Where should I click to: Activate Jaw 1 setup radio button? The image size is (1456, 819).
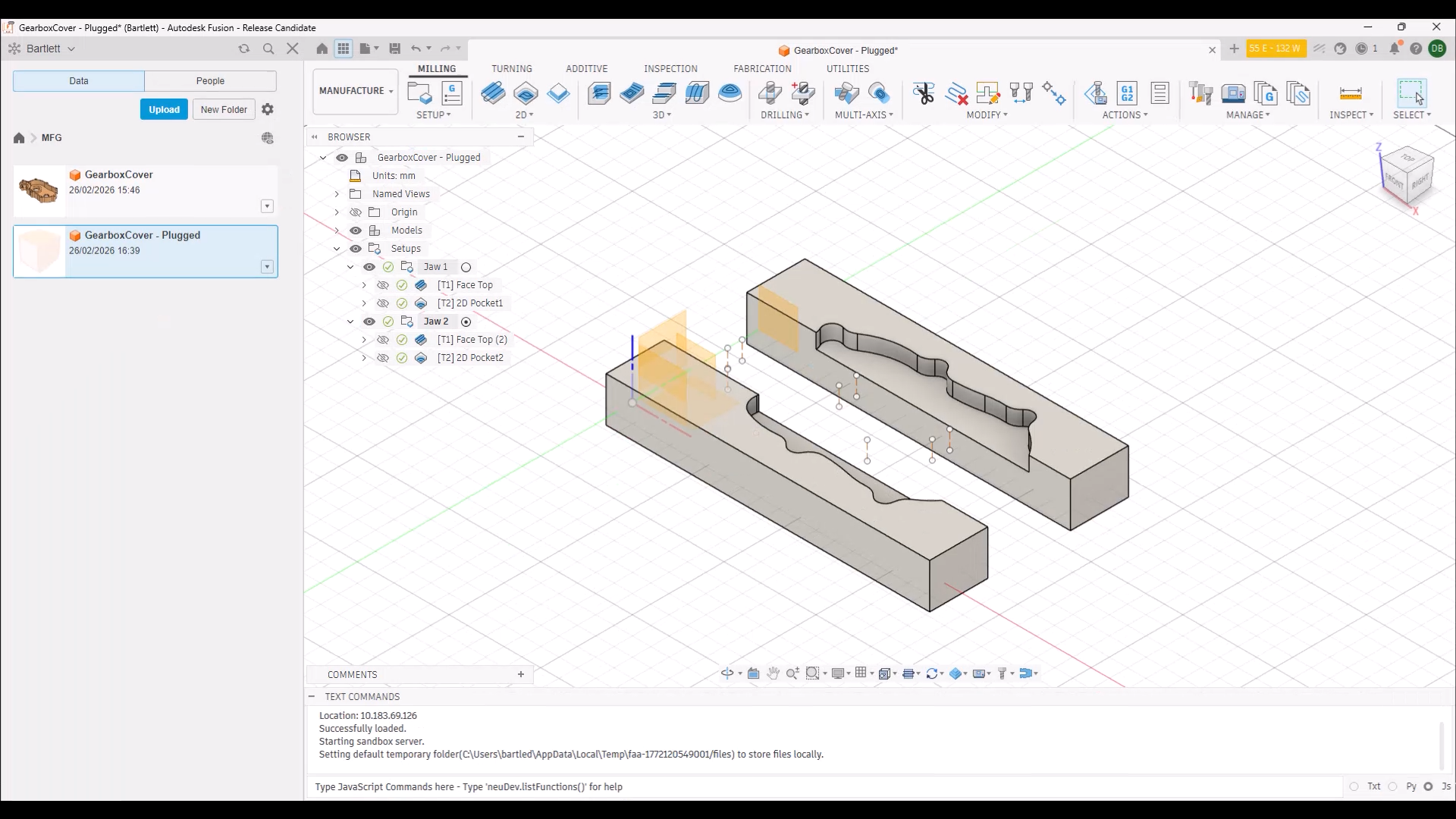pos(466,268)
